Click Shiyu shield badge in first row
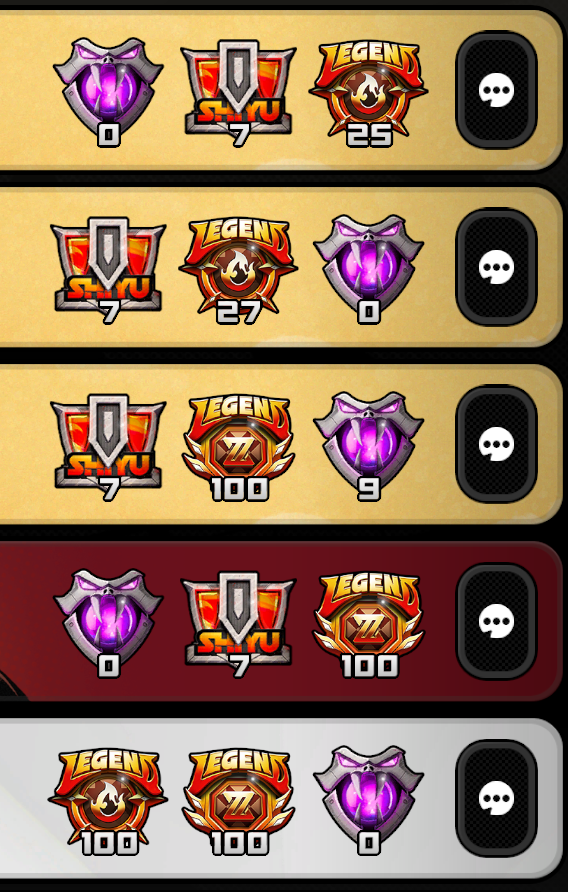 [x=238, y=93]
